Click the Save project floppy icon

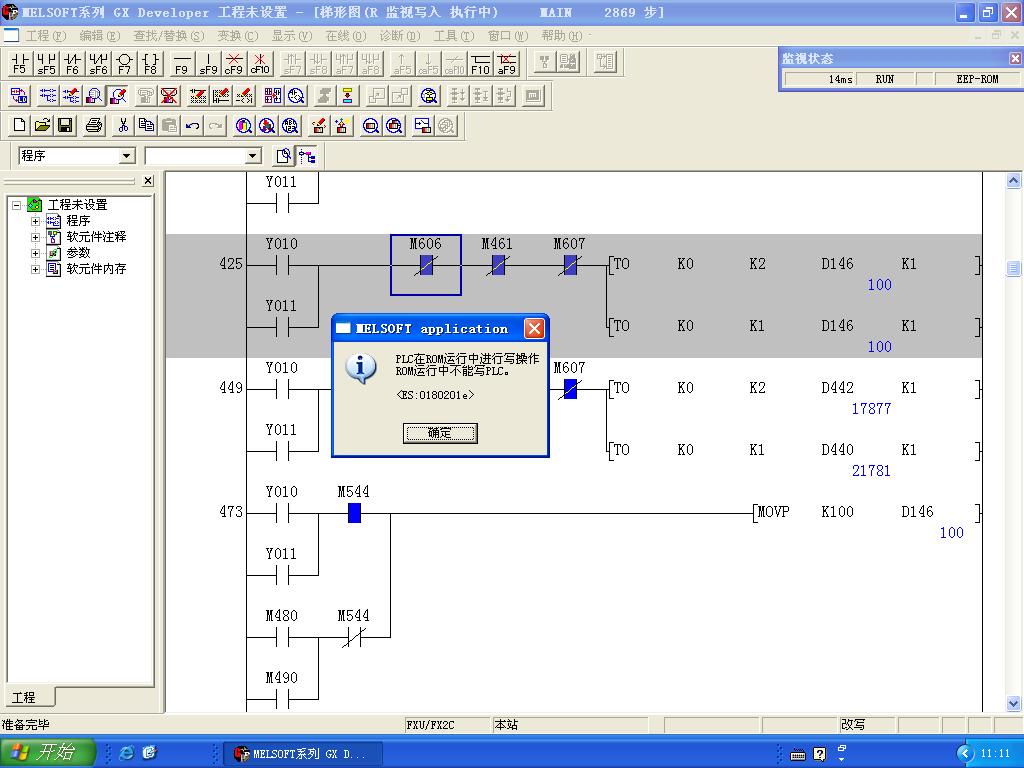65,125
